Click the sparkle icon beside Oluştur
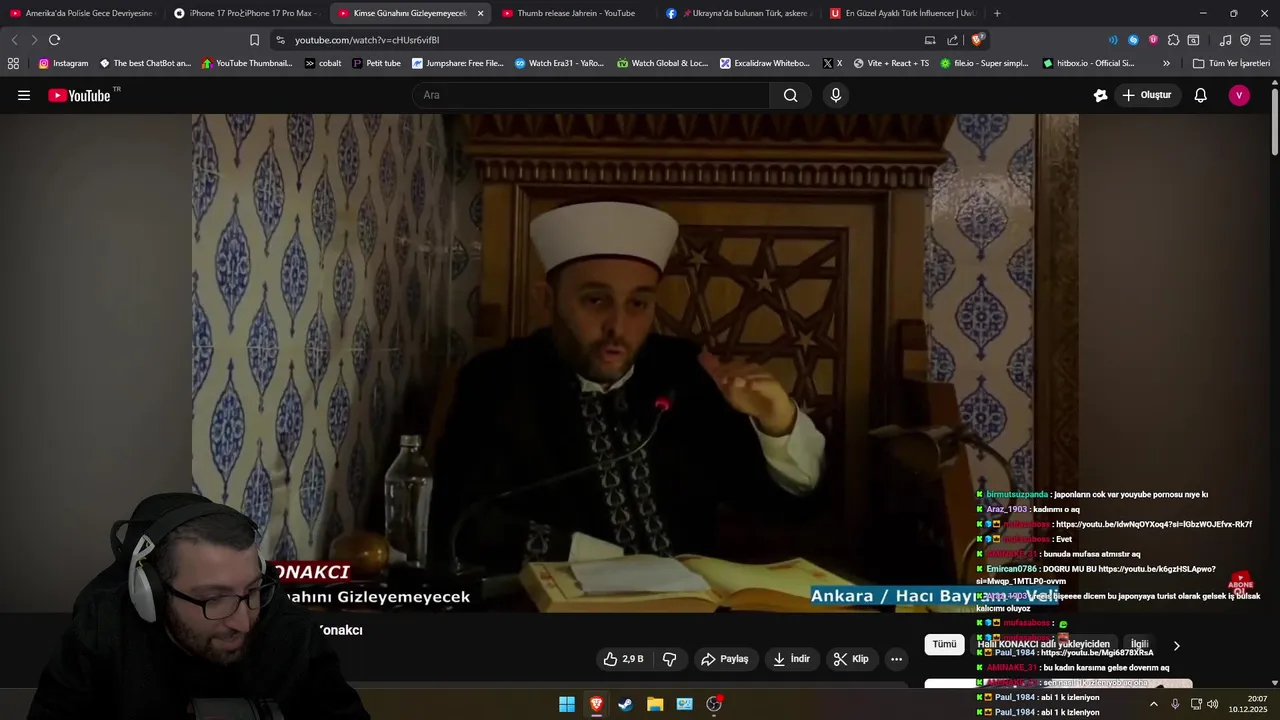 [x=1100, y=95]
